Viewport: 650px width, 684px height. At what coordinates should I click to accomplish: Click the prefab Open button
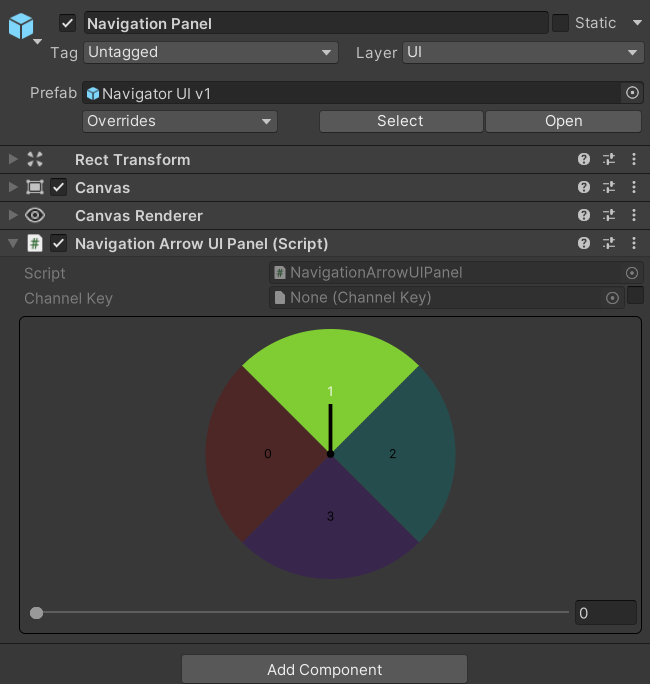pyautogui.click(x=563, y=121)
